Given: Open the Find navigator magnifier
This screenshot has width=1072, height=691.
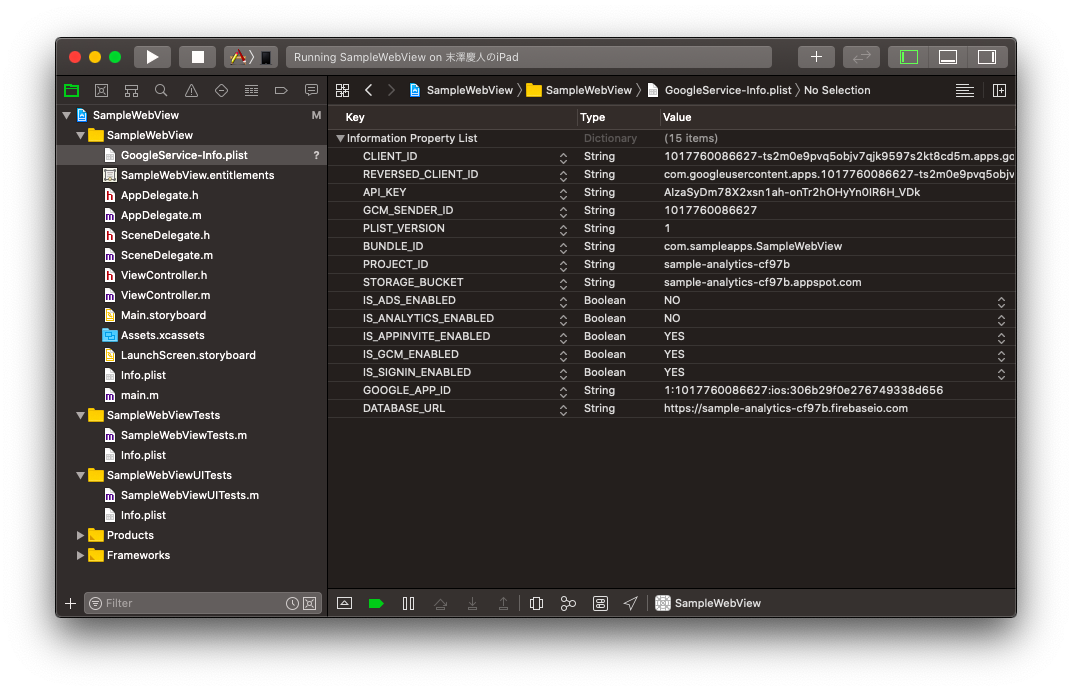Looking at the screenshot, I should (161, 90).
